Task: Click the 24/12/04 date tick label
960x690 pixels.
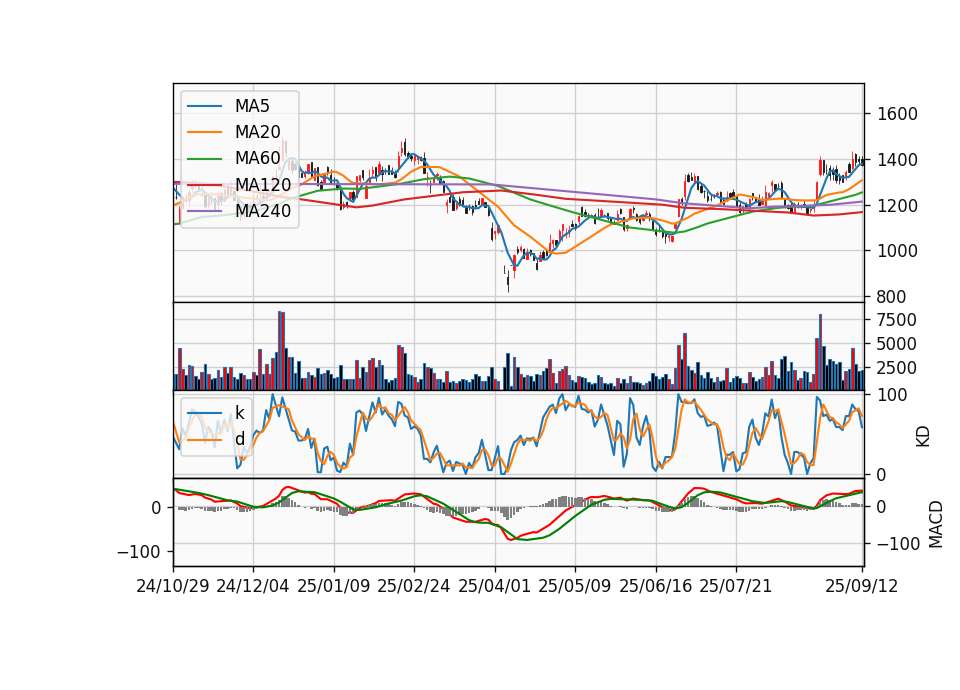Action: (x=253, y=586)
